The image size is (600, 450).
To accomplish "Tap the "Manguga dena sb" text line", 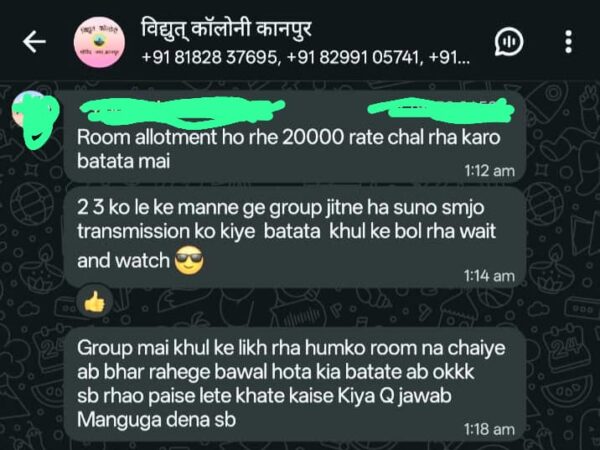I will 156,420.
